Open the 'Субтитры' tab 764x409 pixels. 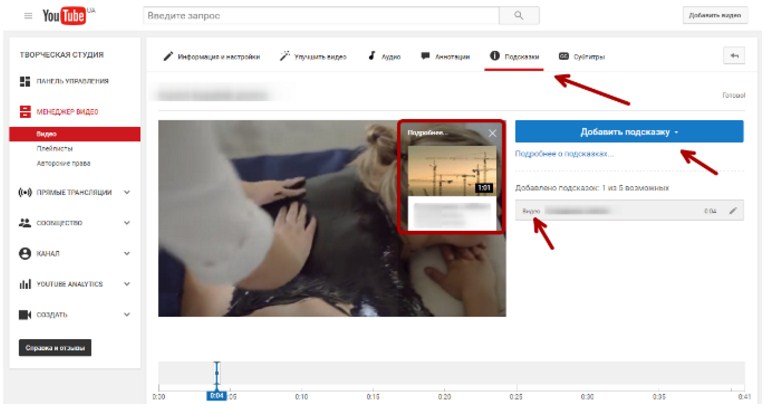click(582, 57)
